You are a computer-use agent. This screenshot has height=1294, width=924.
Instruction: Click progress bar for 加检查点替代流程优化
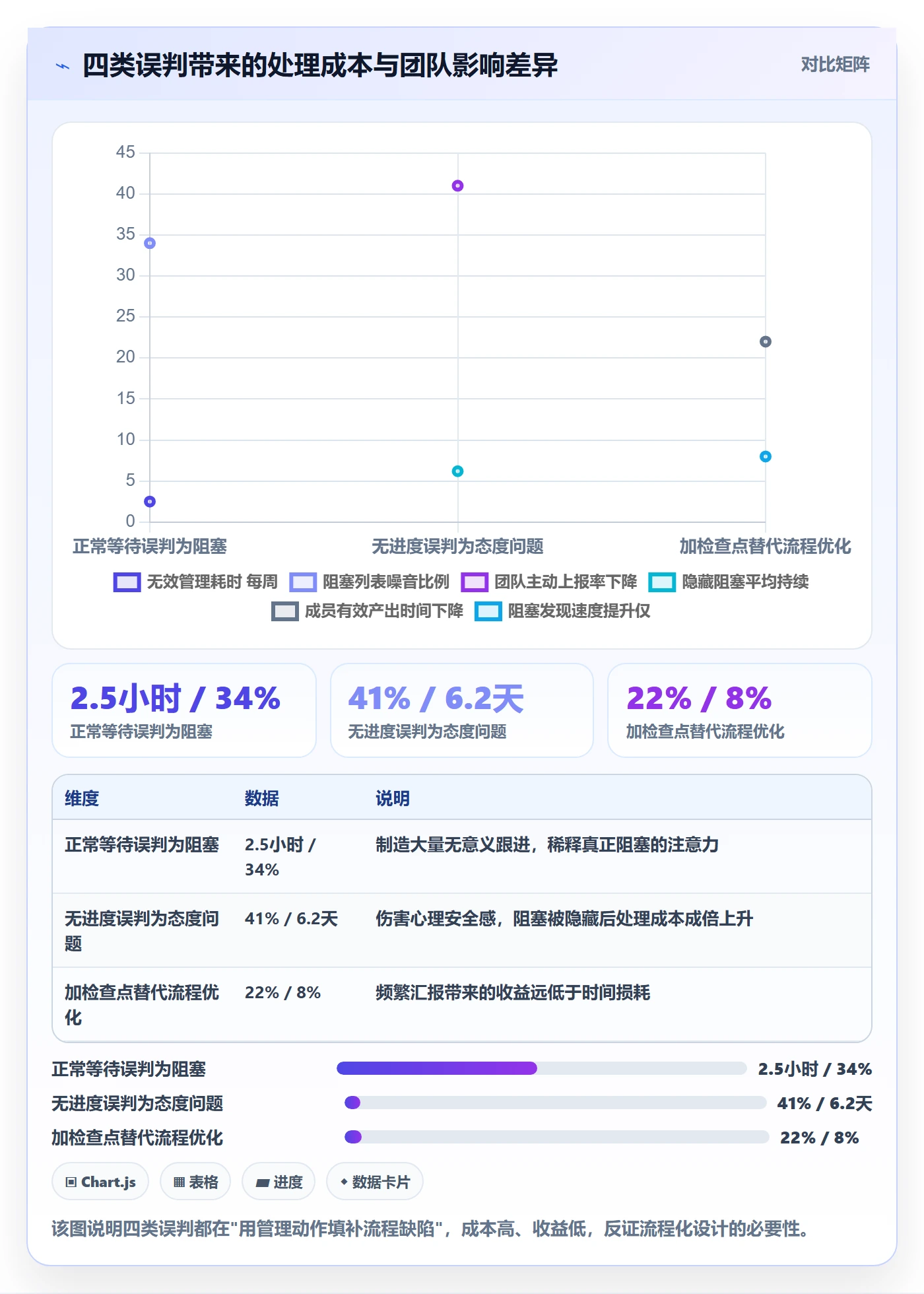[557, 1137]
